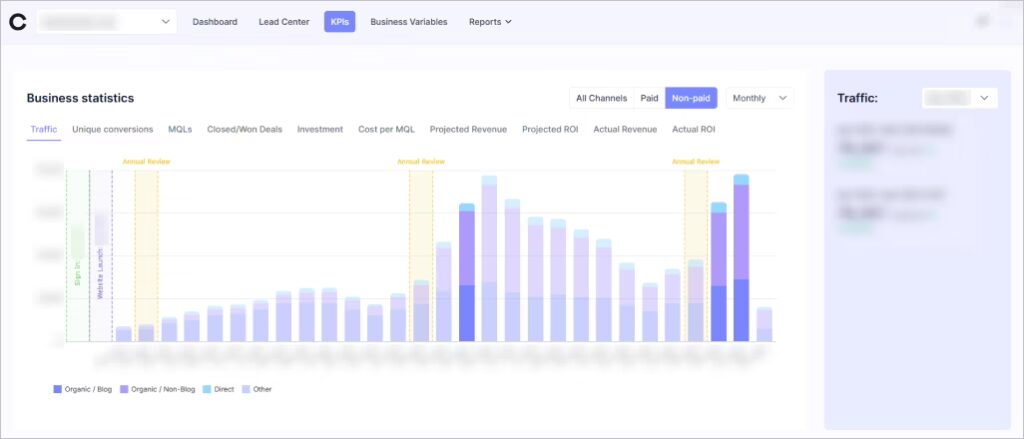Select the Projected Revenue tab

(x=468, y=129)
